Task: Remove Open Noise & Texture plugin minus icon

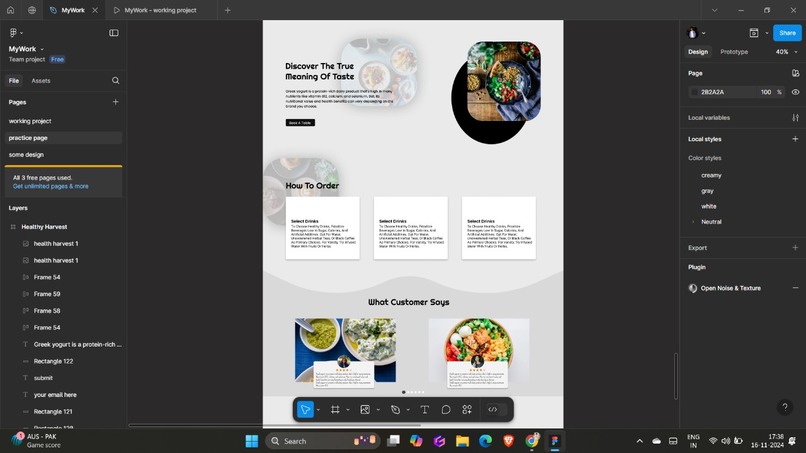Action: click(795, 288)
